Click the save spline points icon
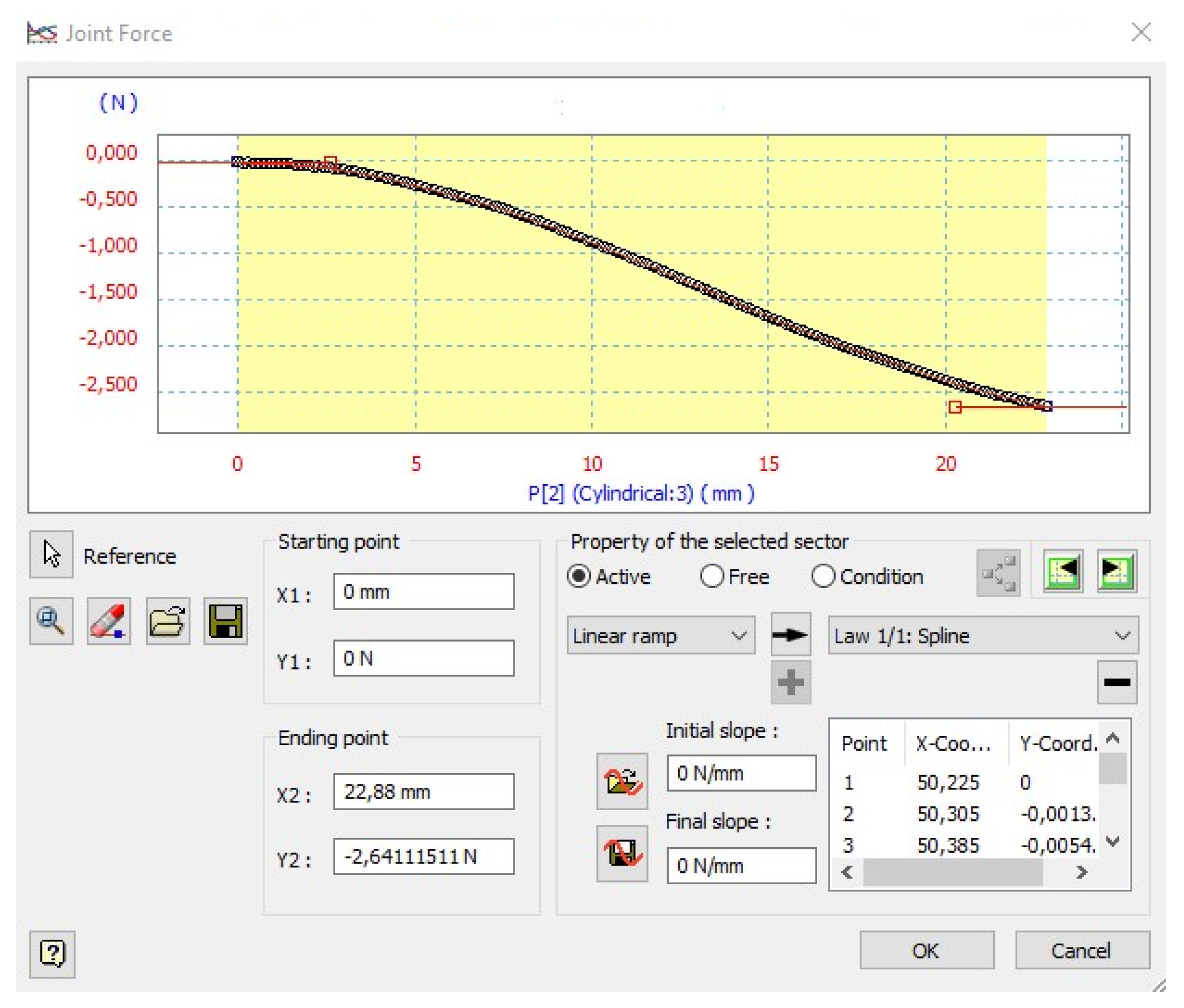This screenshot has height=1008, width=1184. [x=623, y=854]
